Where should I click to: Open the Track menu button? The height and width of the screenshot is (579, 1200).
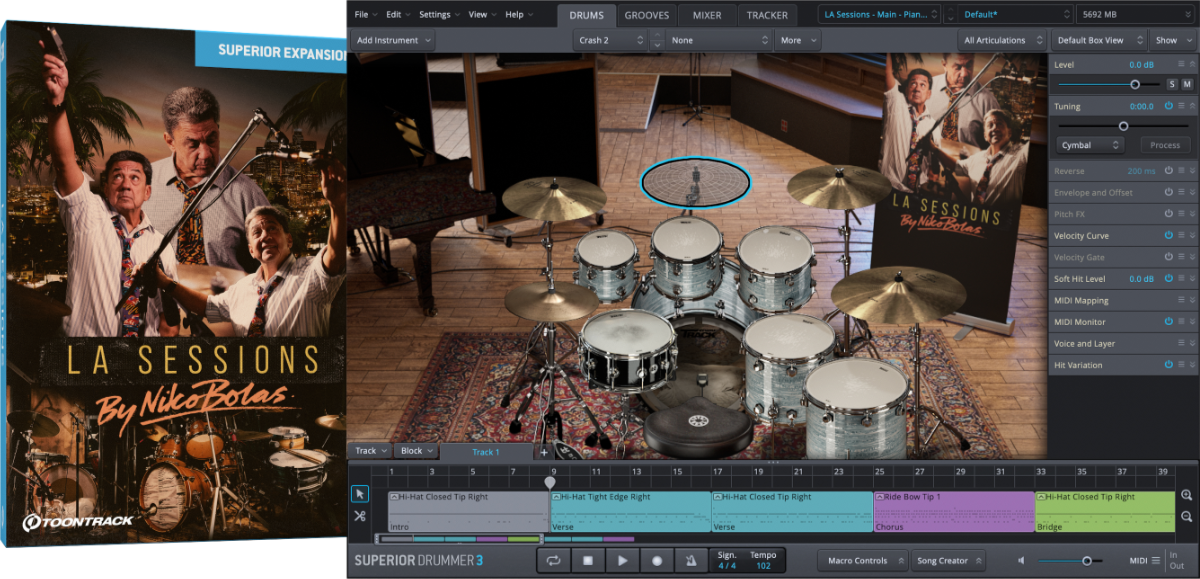click(370, 451)
